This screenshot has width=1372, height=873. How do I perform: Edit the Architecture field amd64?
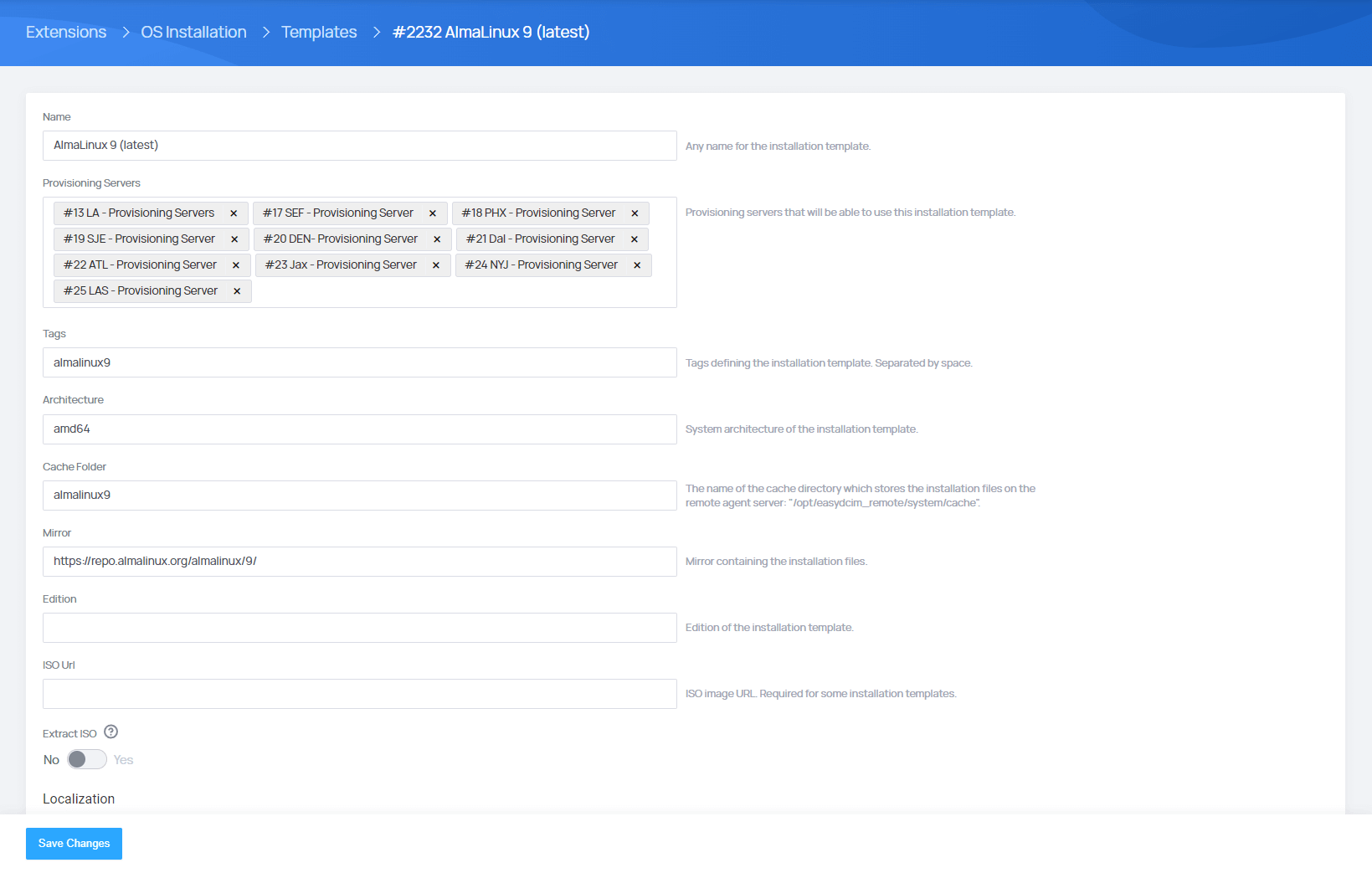pos(360,429)
